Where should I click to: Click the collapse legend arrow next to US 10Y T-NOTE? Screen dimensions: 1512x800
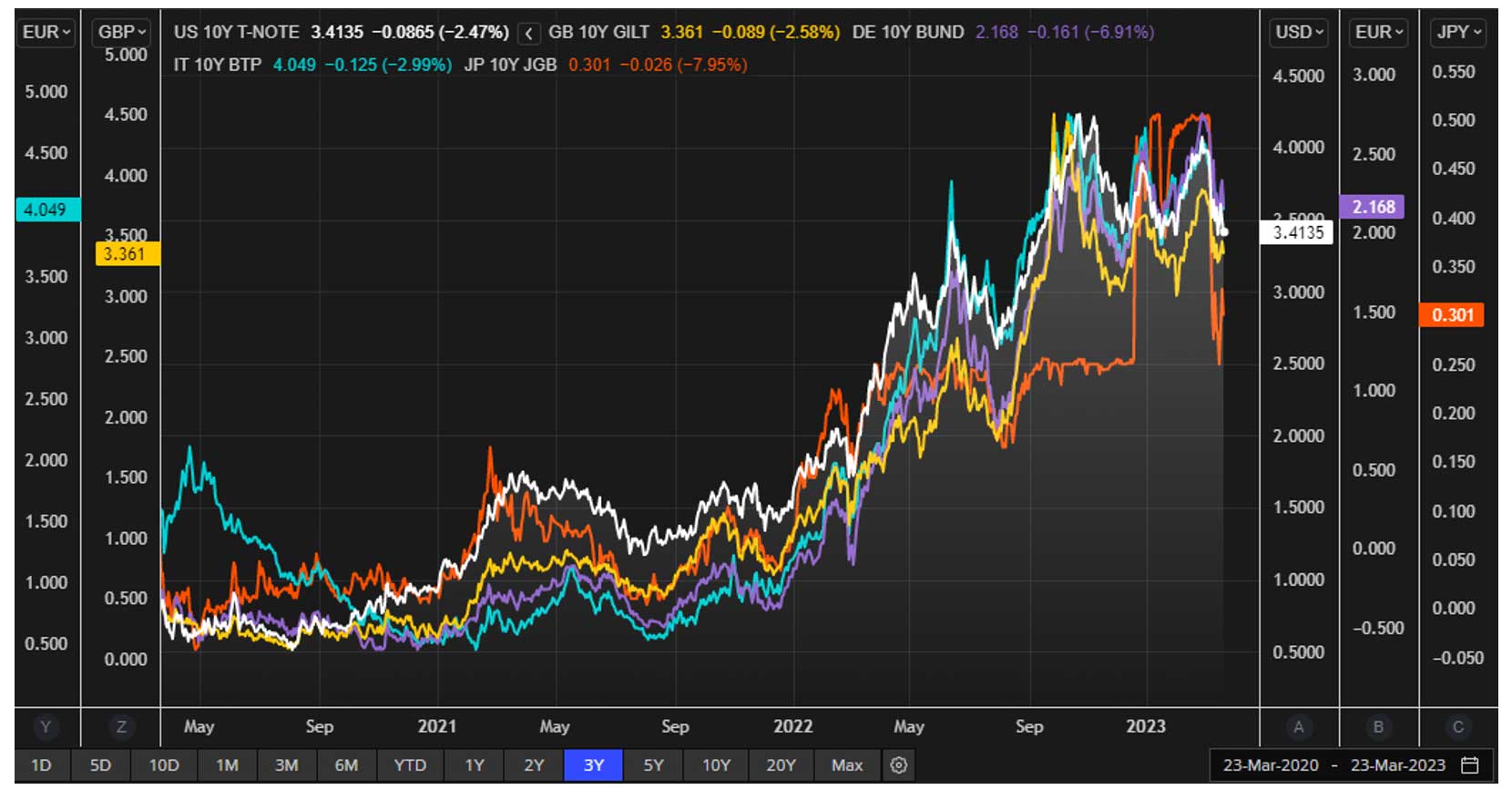528,34
